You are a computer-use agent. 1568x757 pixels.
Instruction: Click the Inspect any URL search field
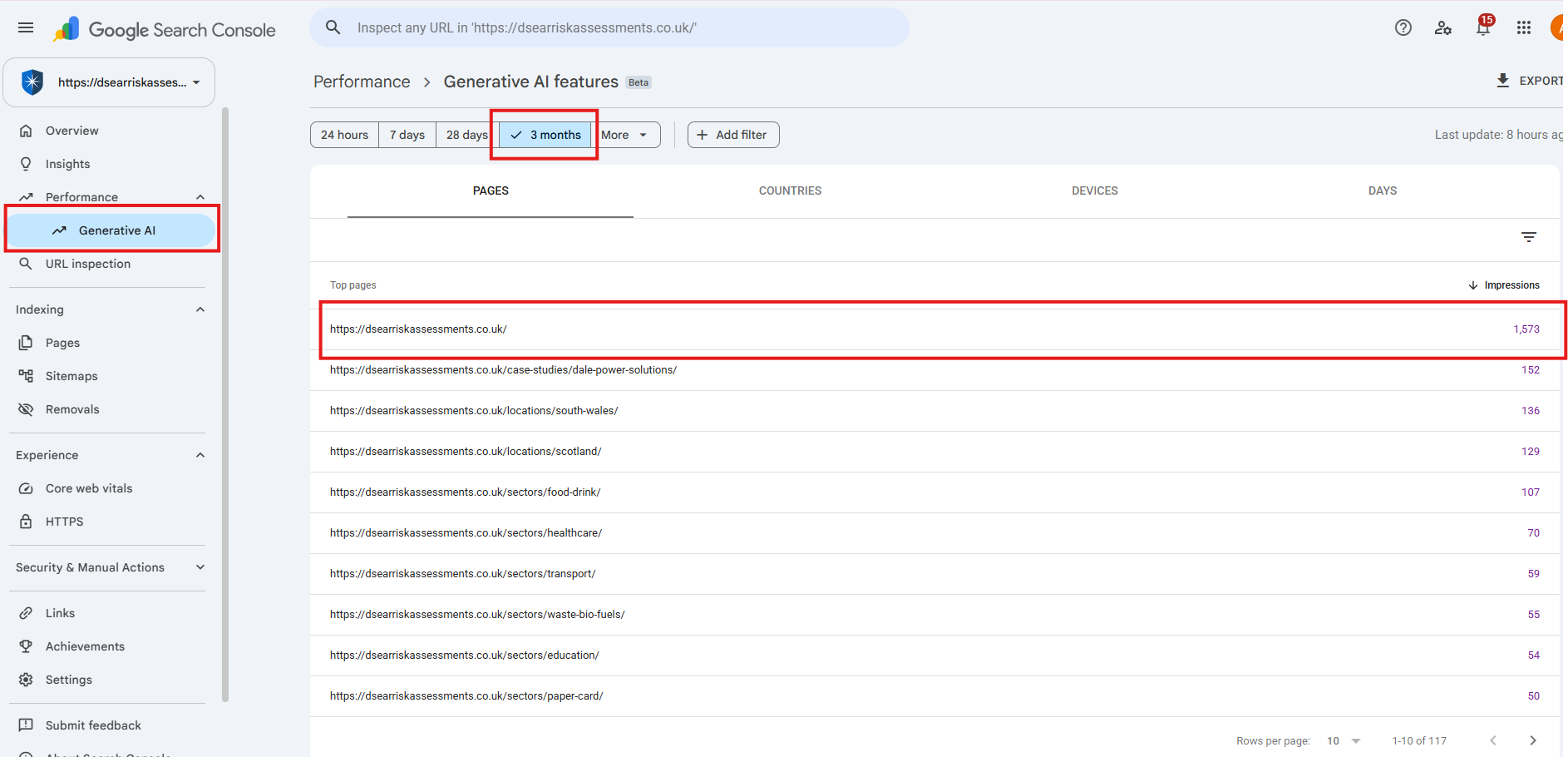coord(609,27)
